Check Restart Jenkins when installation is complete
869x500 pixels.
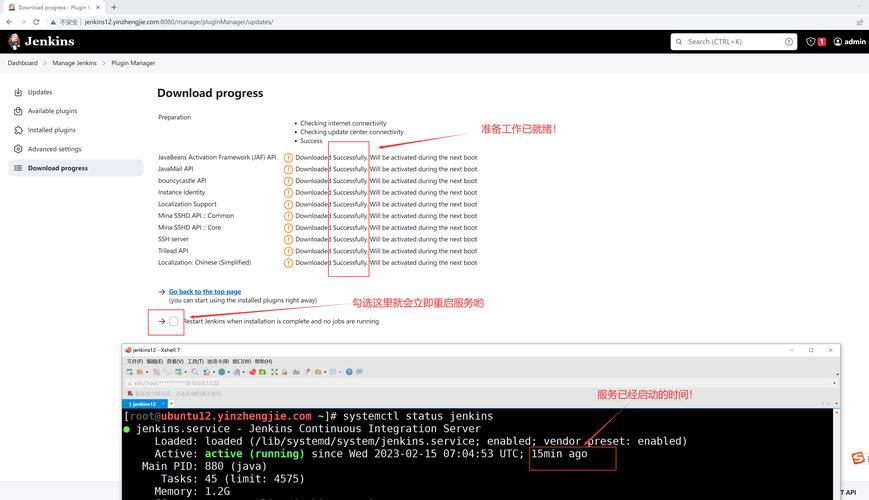click(173, 322)
